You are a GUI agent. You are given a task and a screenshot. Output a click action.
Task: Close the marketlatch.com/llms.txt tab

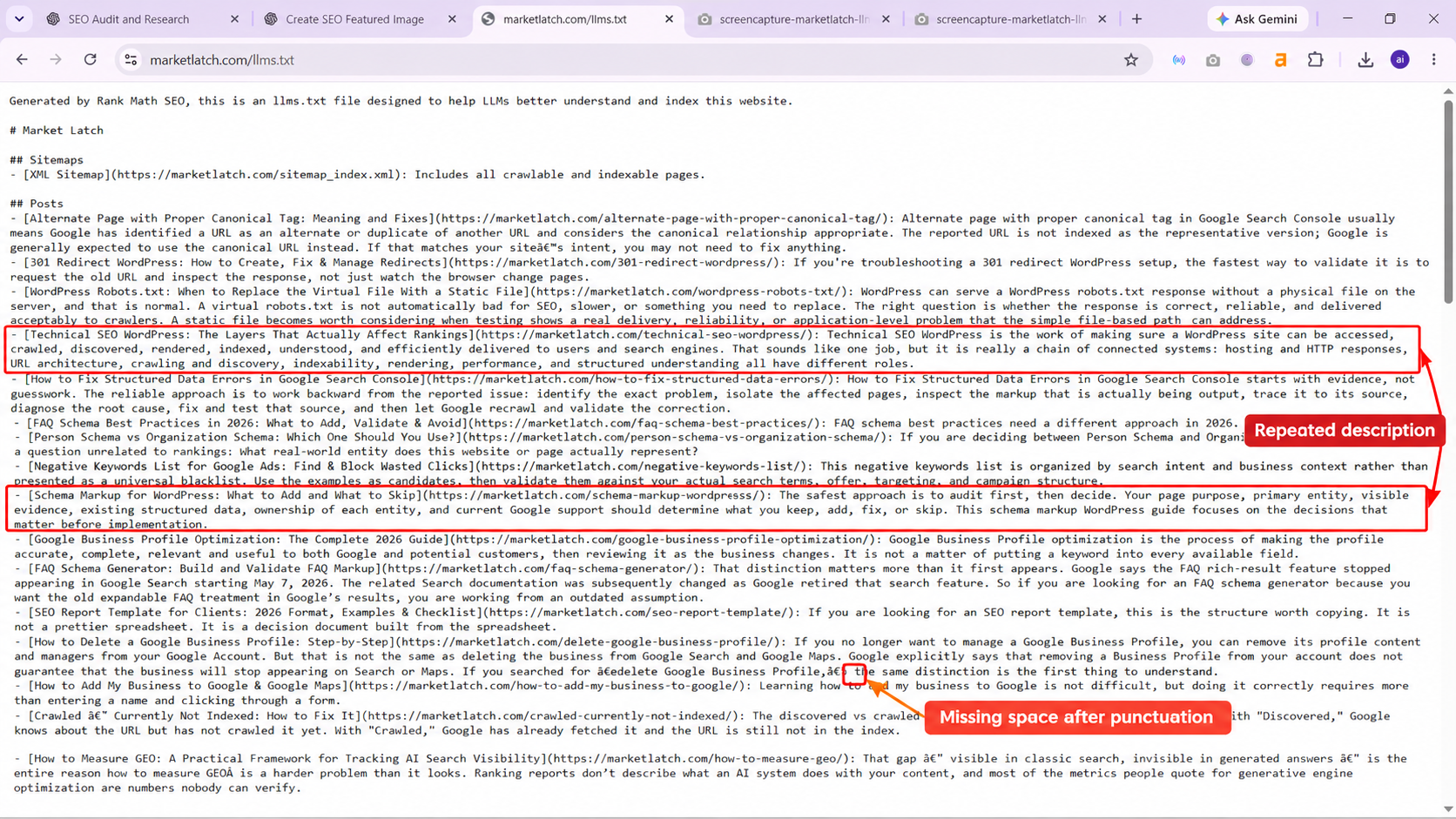pos(669,18)
